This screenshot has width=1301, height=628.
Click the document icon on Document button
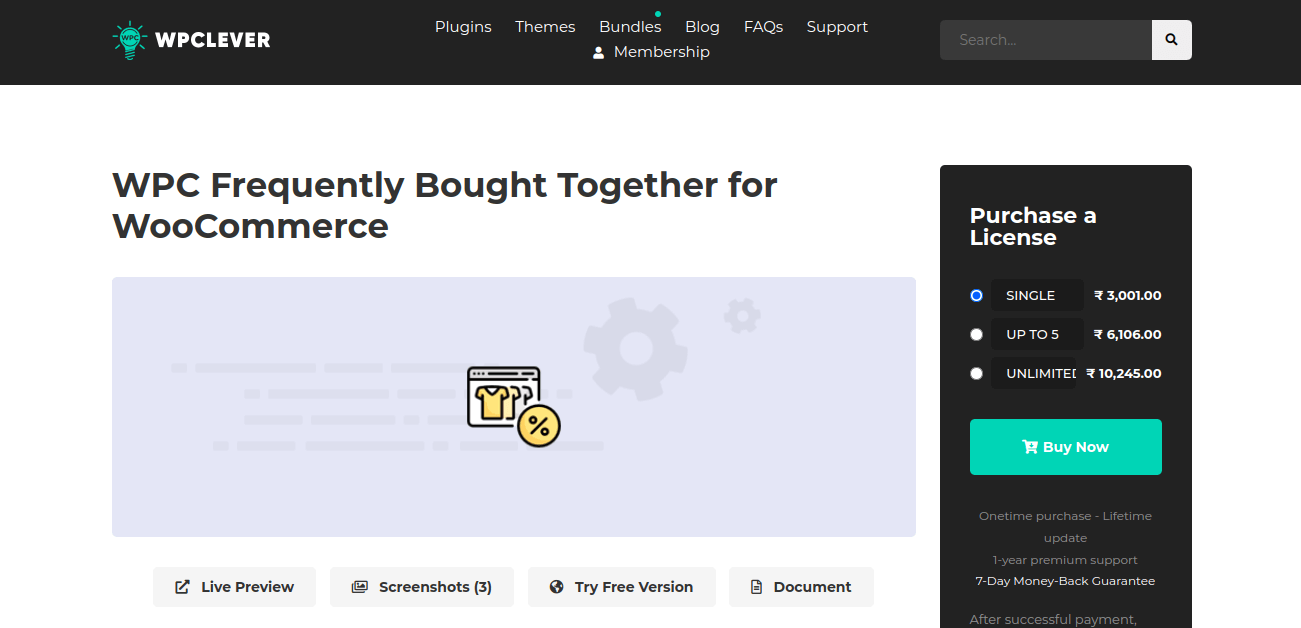click(756, 586)
